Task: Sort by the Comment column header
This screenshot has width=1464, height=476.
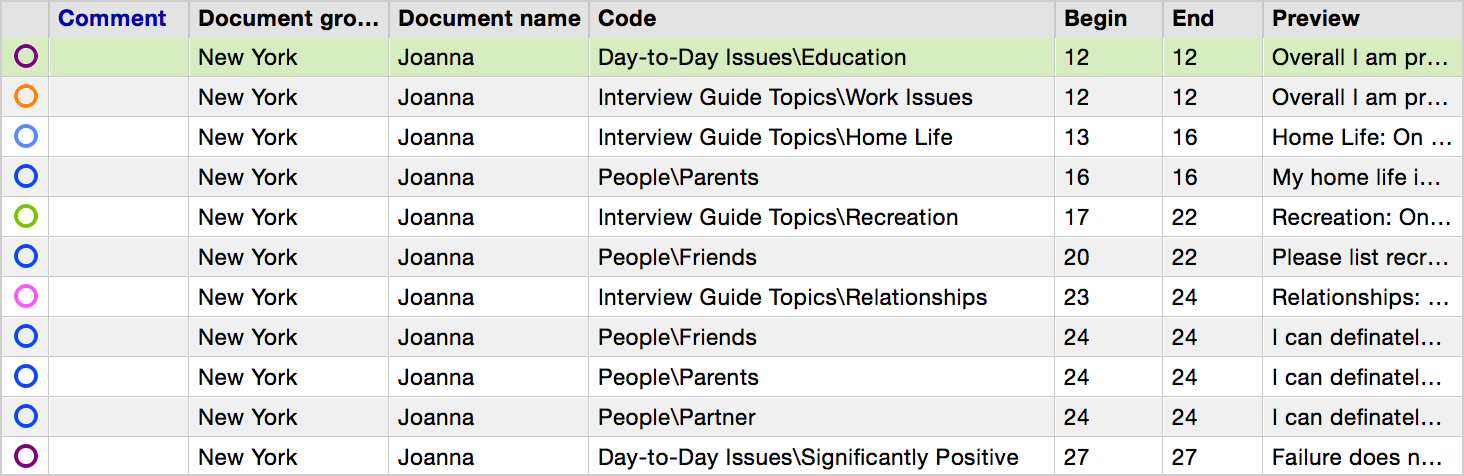Action: (x=112, y=18)
